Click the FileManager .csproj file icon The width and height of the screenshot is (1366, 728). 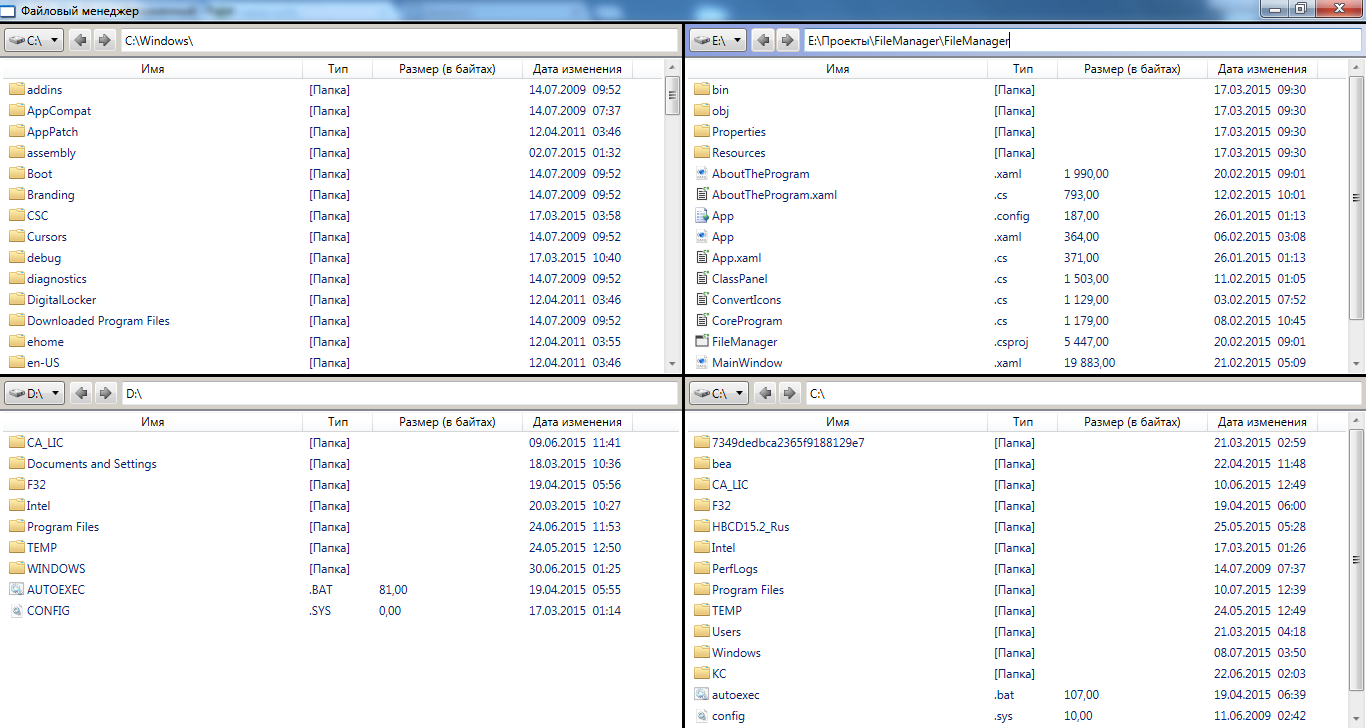click(x=701, y=342)
